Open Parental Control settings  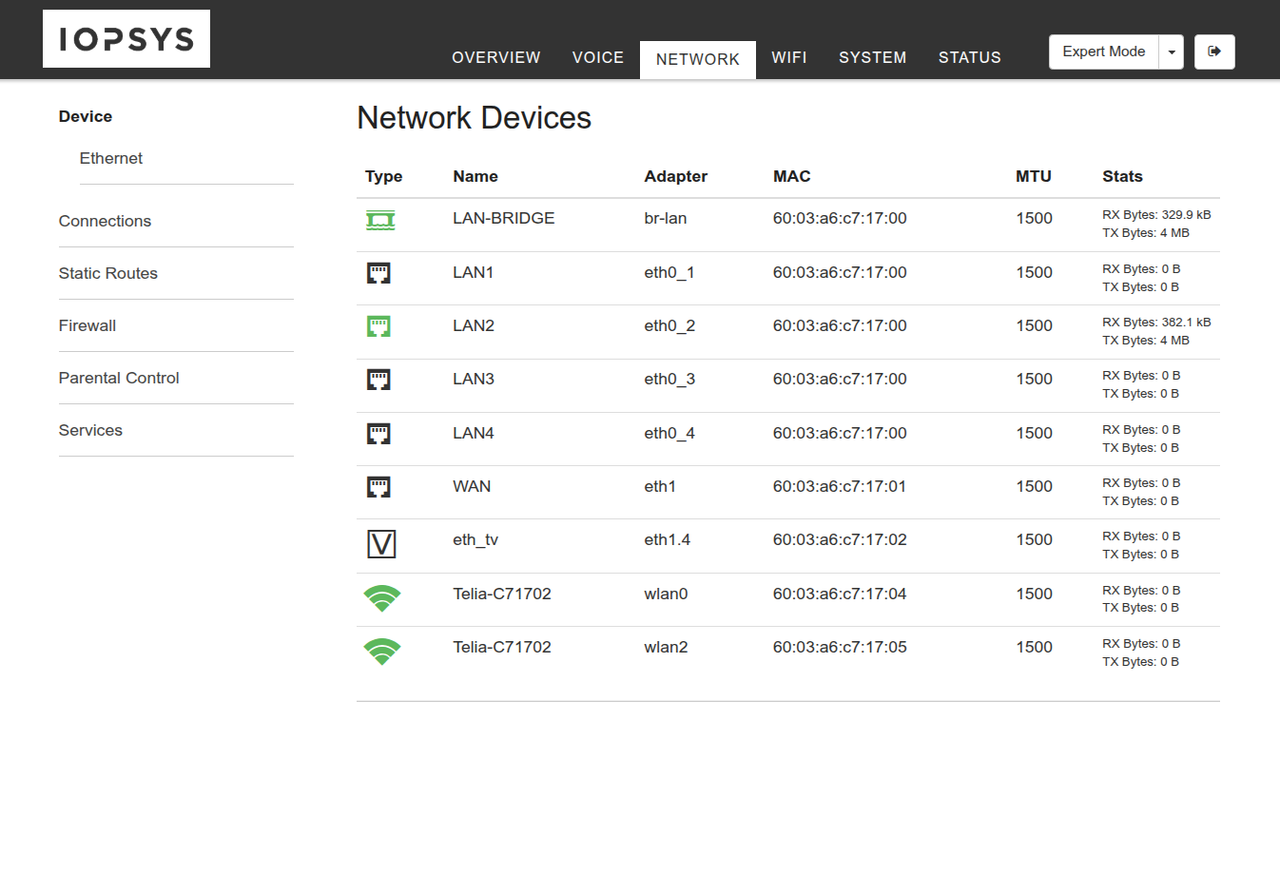119,378
